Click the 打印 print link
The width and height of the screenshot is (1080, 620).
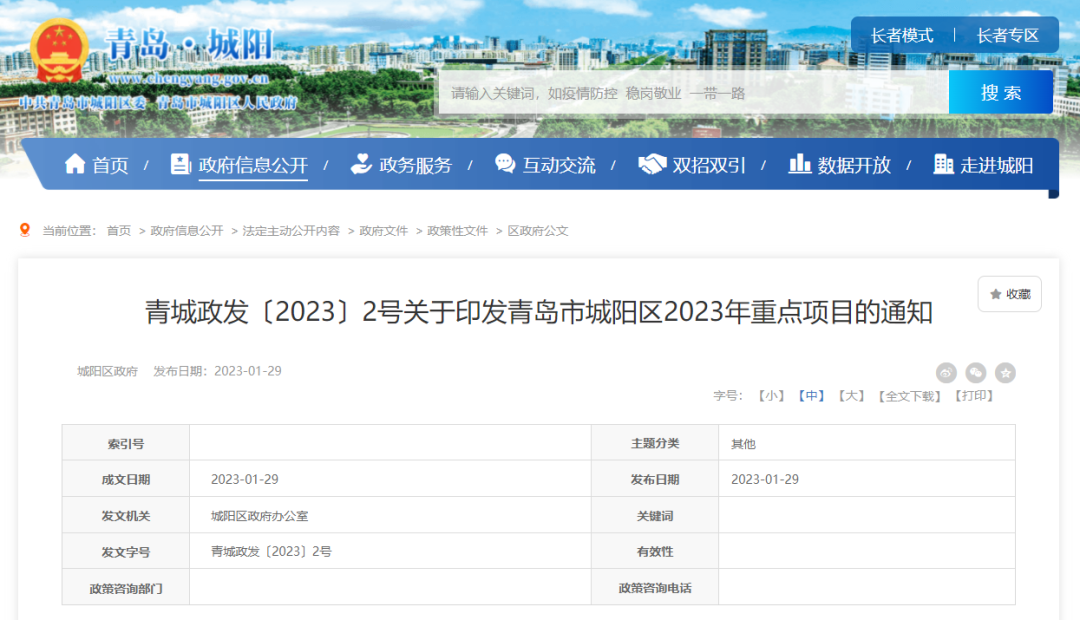click(974, 395)
